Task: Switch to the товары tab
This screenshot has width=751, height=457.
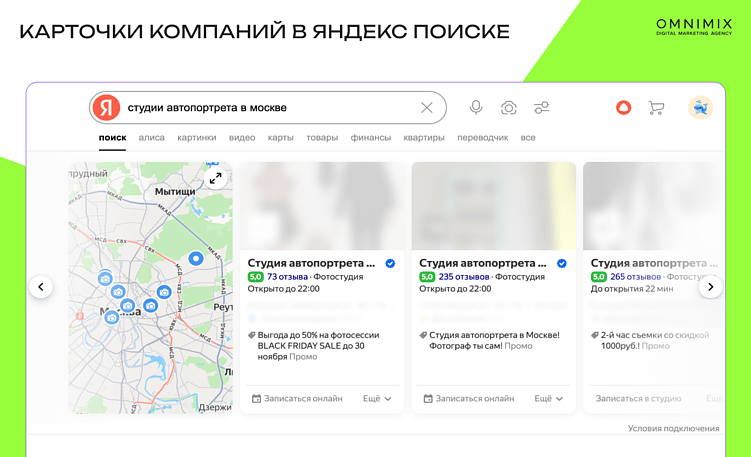Action: [x=322, y=137]
